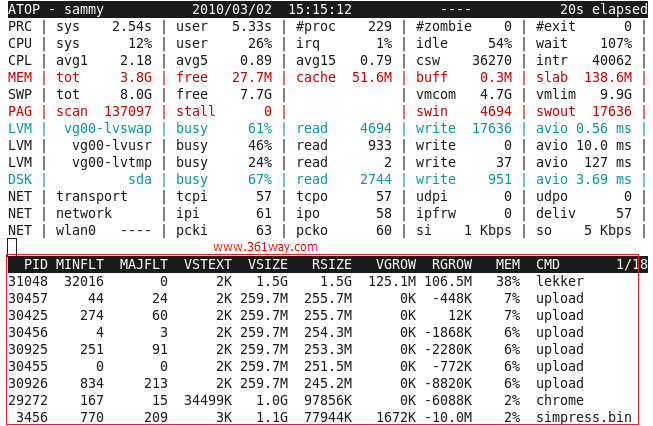The image size is (653, 426).
Task: Click the MINFLT column header
Action: click(80, 264)
